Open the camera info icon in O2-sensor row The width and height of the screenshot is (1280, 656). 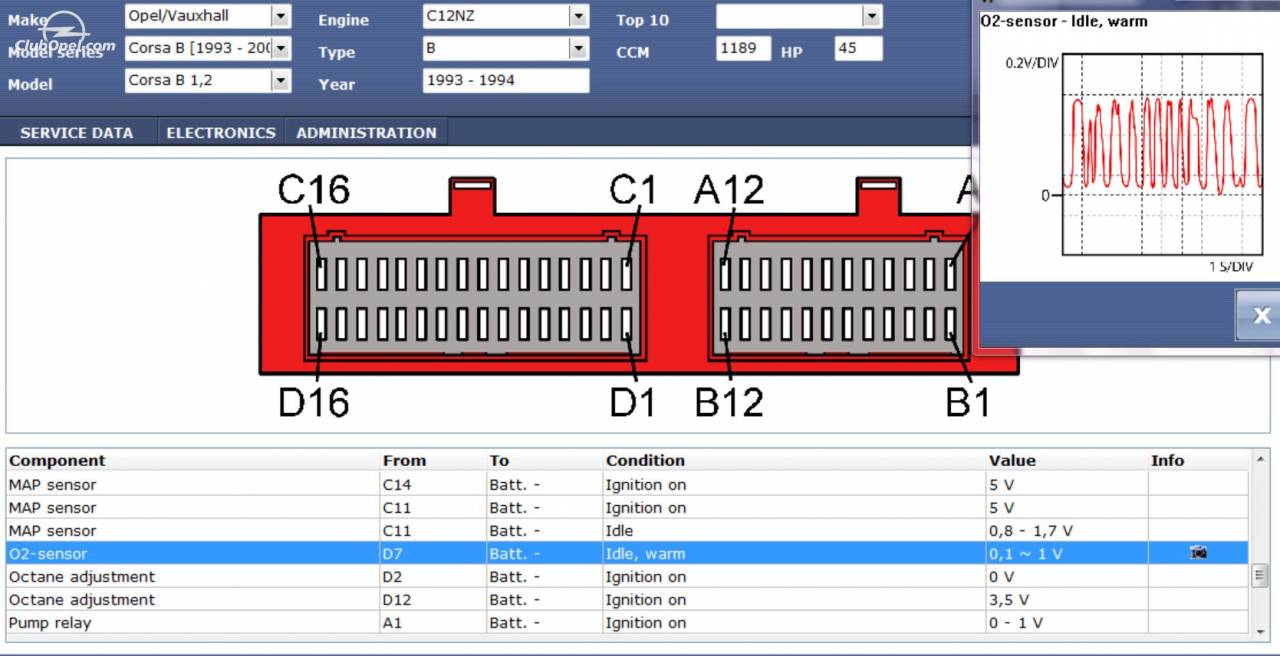(1198, 553)
